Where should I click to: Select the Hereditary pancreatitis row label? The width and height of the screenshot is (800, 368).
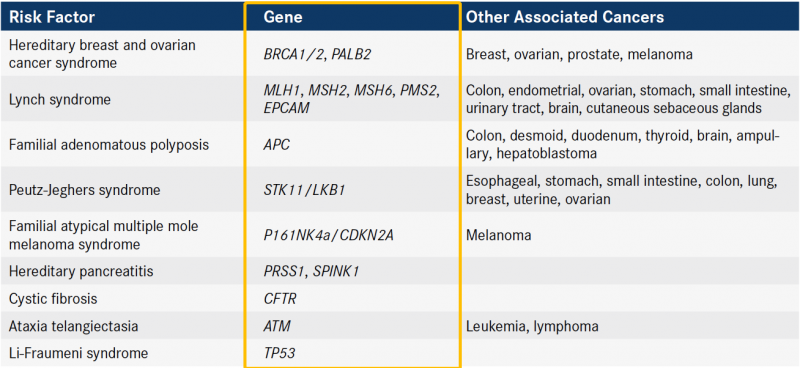(78, 271)
